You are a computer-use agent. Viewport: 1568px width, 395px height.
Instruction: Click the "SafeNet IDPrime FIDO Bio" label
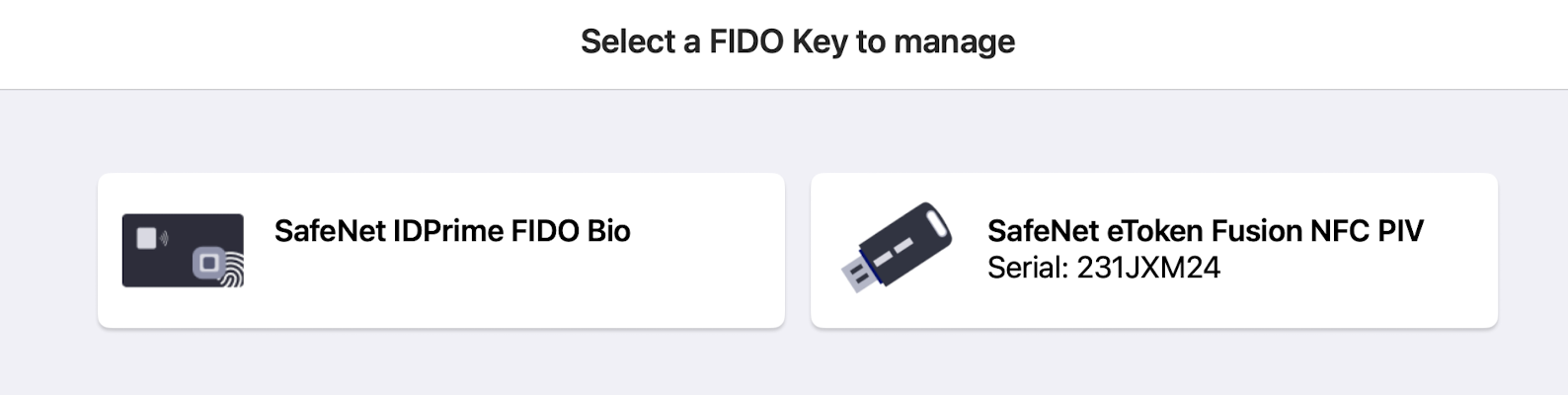(452, 231)
